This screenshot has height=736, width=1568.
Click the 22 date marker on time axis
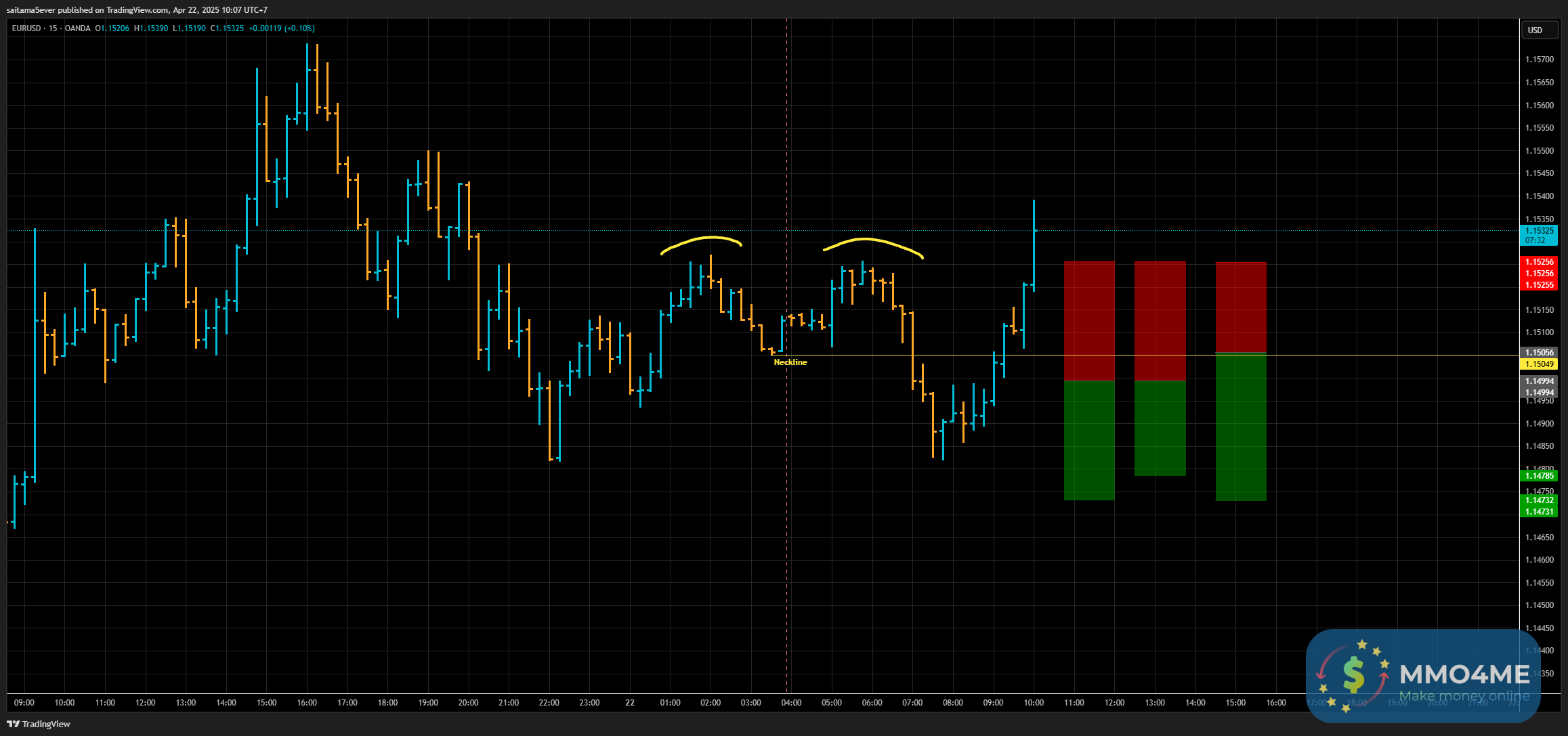[629, 703]
